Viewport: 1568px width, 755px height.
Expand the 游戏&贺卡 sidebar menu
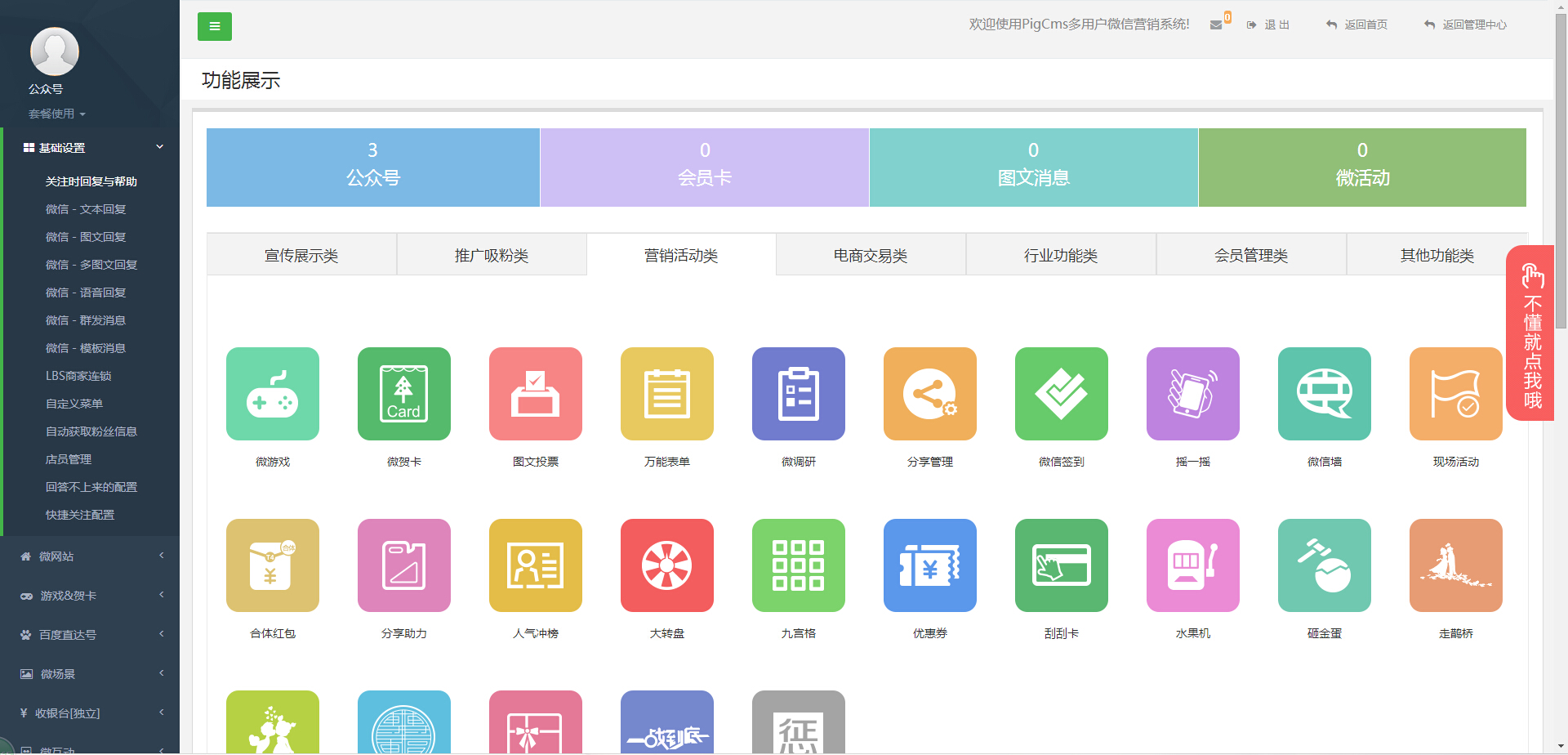(x=90, y=596)
